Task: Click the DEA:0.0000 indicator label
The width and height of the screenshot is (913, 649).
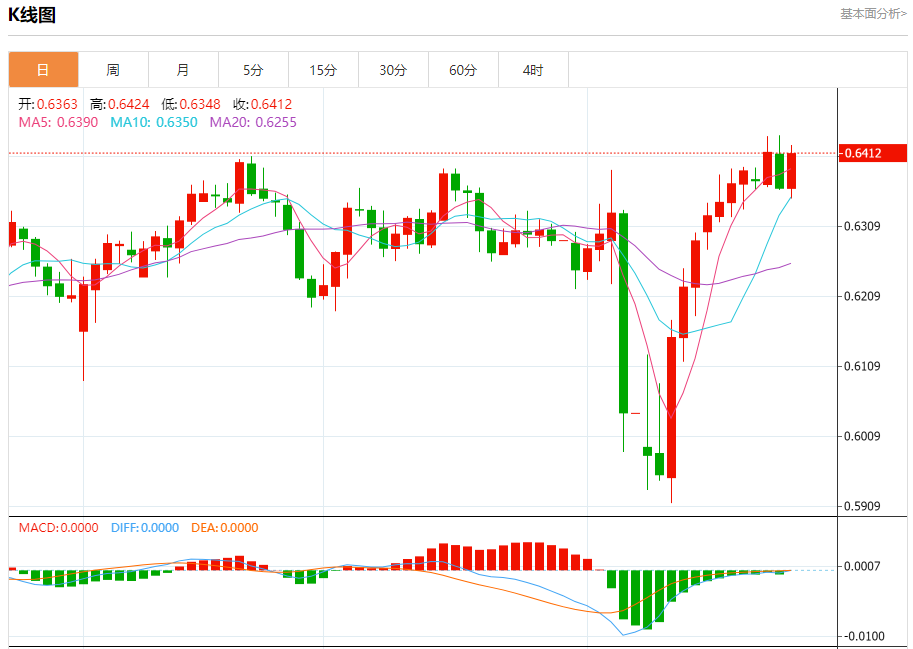Action: click(225, 528)
